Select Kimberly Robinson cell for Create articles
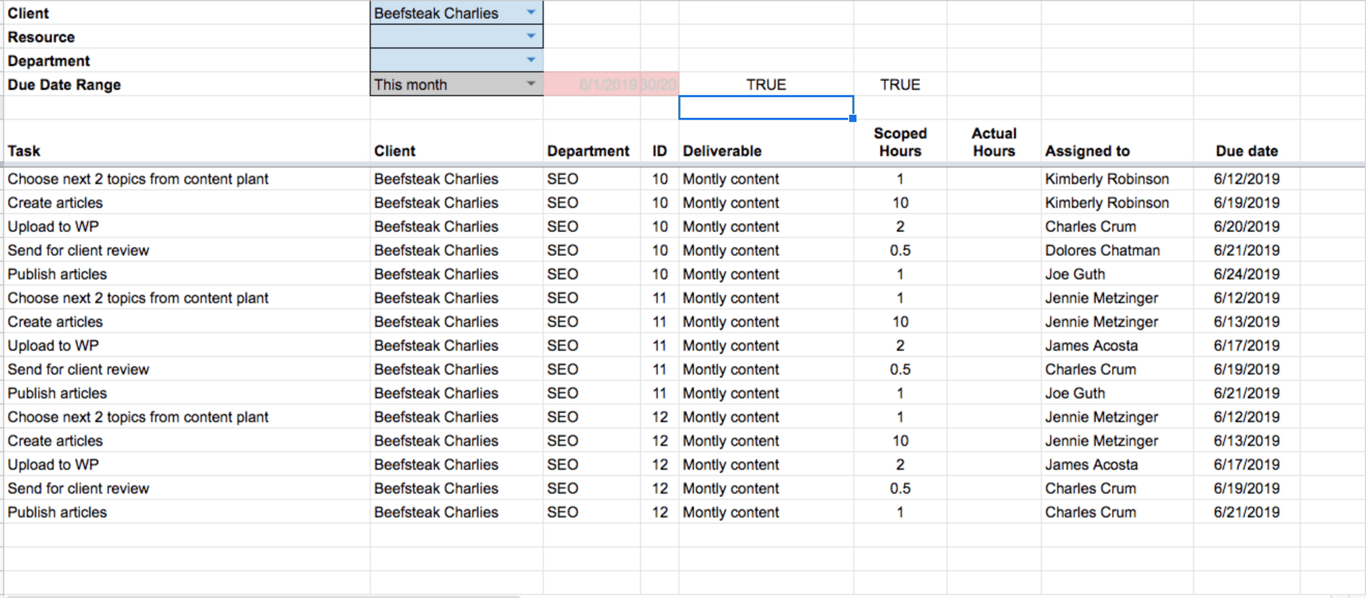 click(x=1107, y=203)
